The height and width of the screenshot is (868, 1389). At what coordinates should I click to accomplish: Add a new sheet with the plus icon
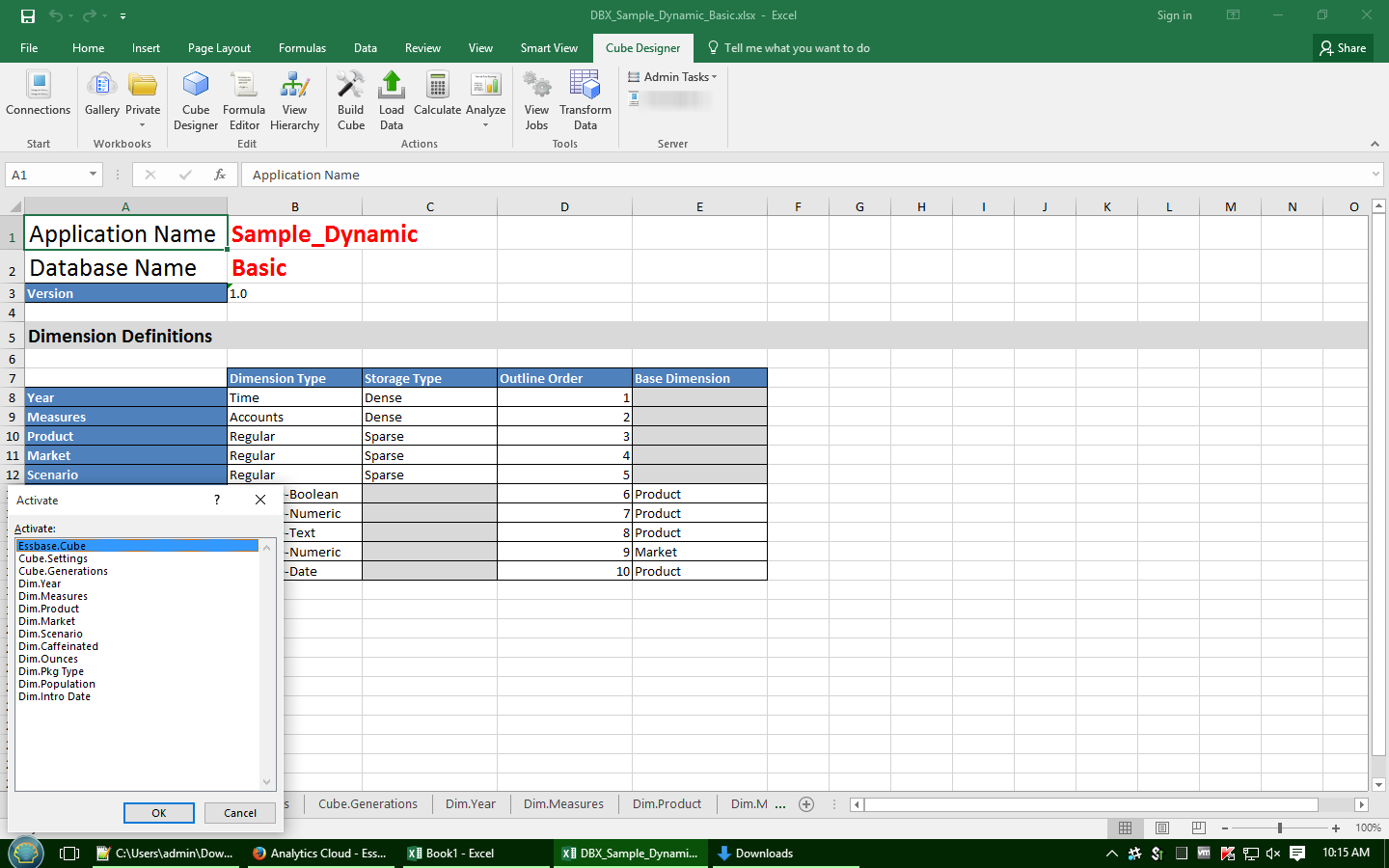pyautogui.click(x=806, y=804)
